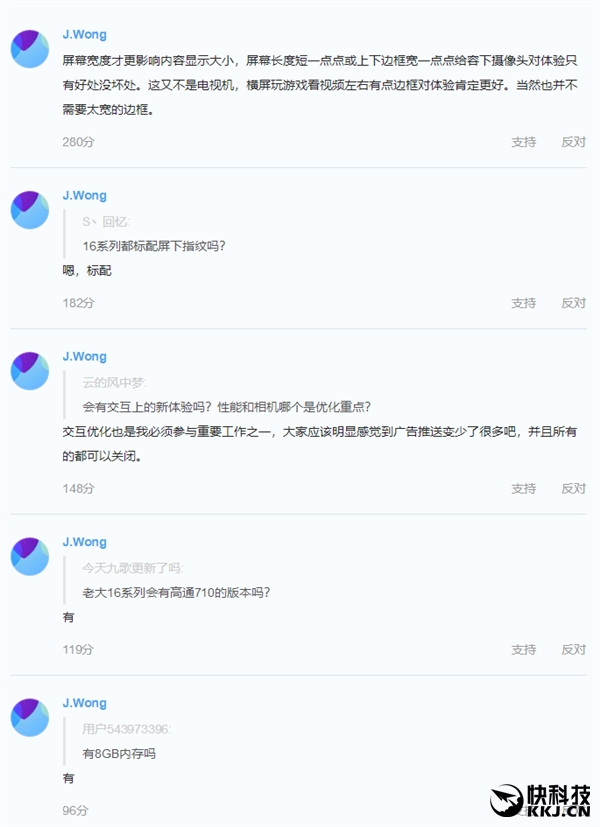600x827 pixels.
Task: Click 支持 on the 280分 comment
Action: pyautogui.click(x=524, y=142)
